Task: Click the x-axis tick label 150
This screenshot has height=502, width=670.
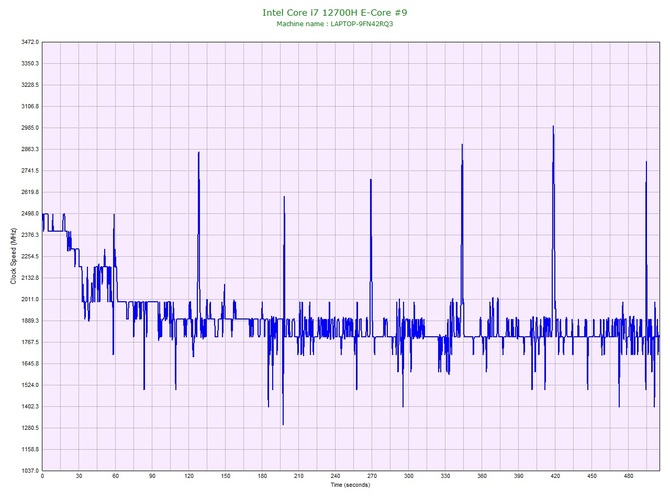Action: [x=226, y=476]
